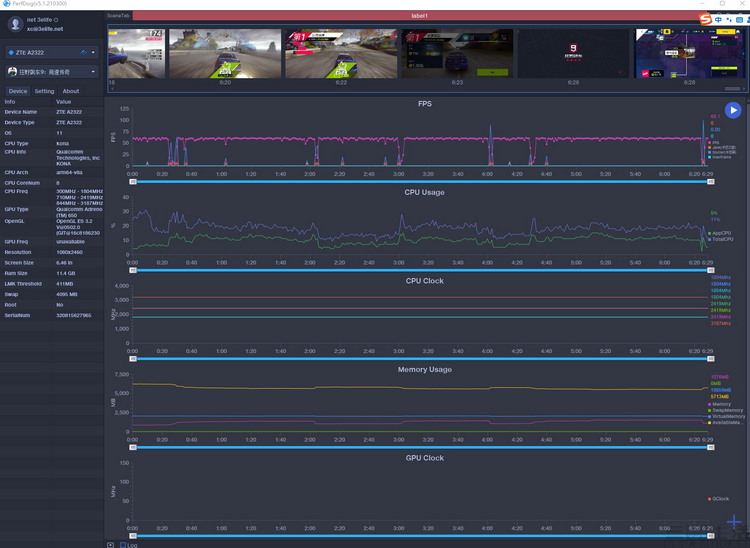Click the CPU Clock chart left range handle

pyautogui.click(x=133, y=359)
